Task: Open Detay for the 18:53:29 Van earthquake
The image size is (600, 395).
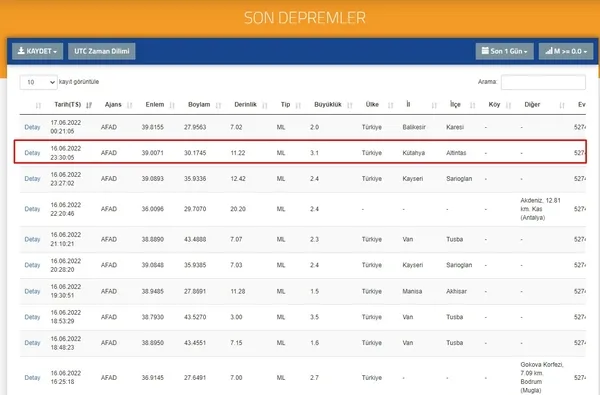Action: coord(32,317)
